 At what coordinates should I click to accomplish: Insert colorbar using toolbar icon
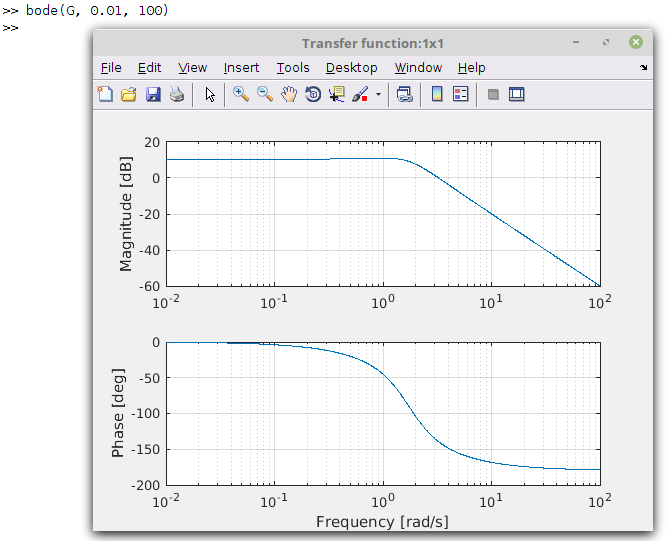tap(437, 94)
